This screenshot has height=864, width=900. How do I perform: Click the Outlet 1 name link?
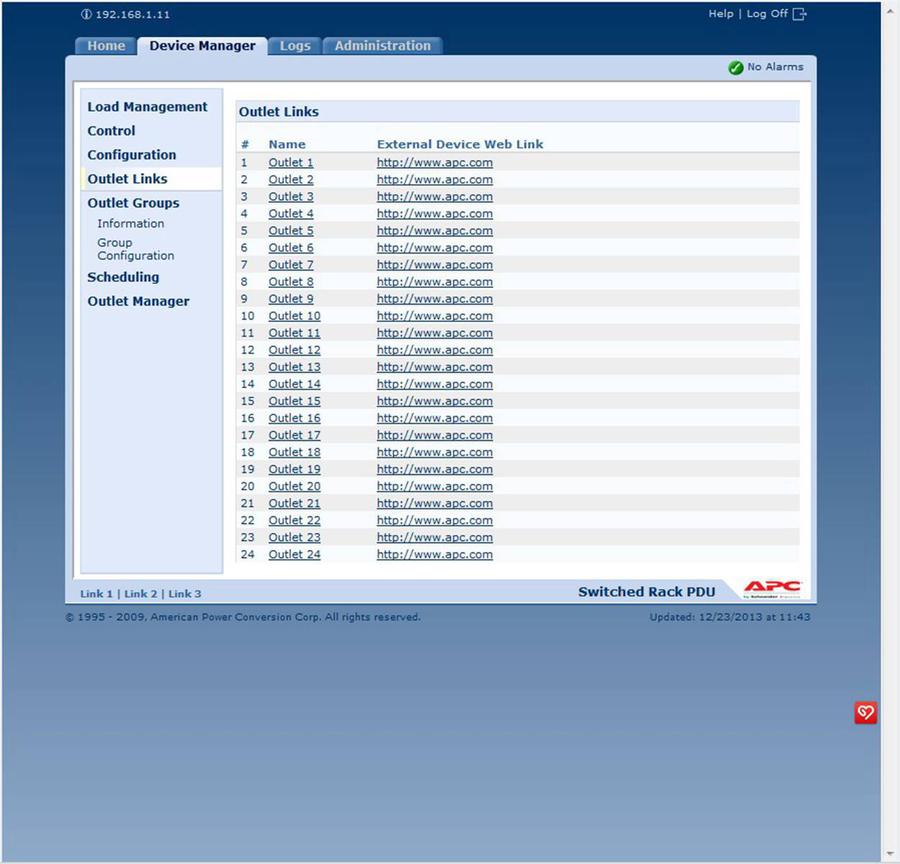[290, 162]
